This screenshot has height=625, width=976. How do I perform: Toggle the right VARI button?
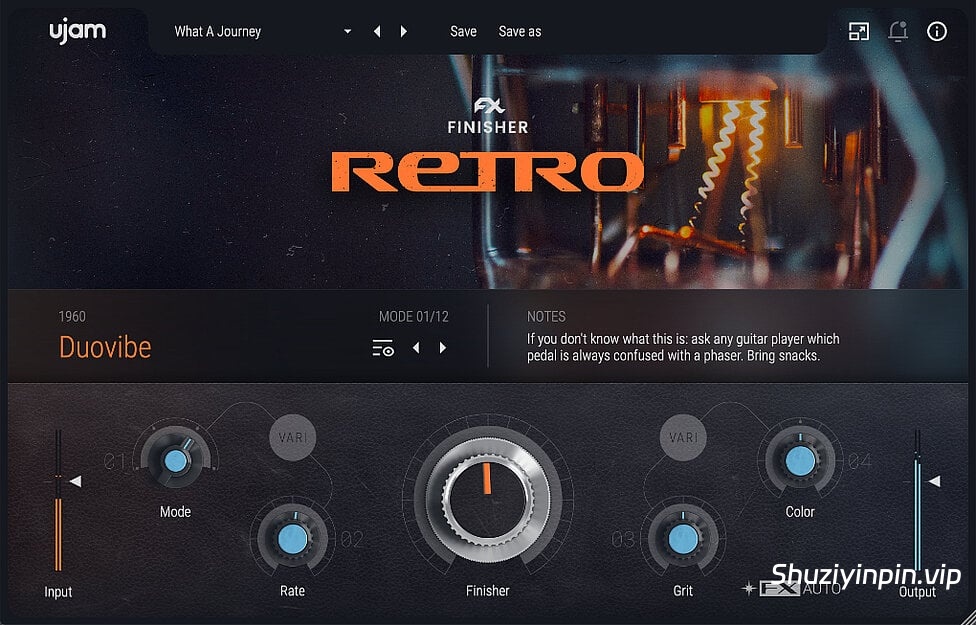point(683,437)
